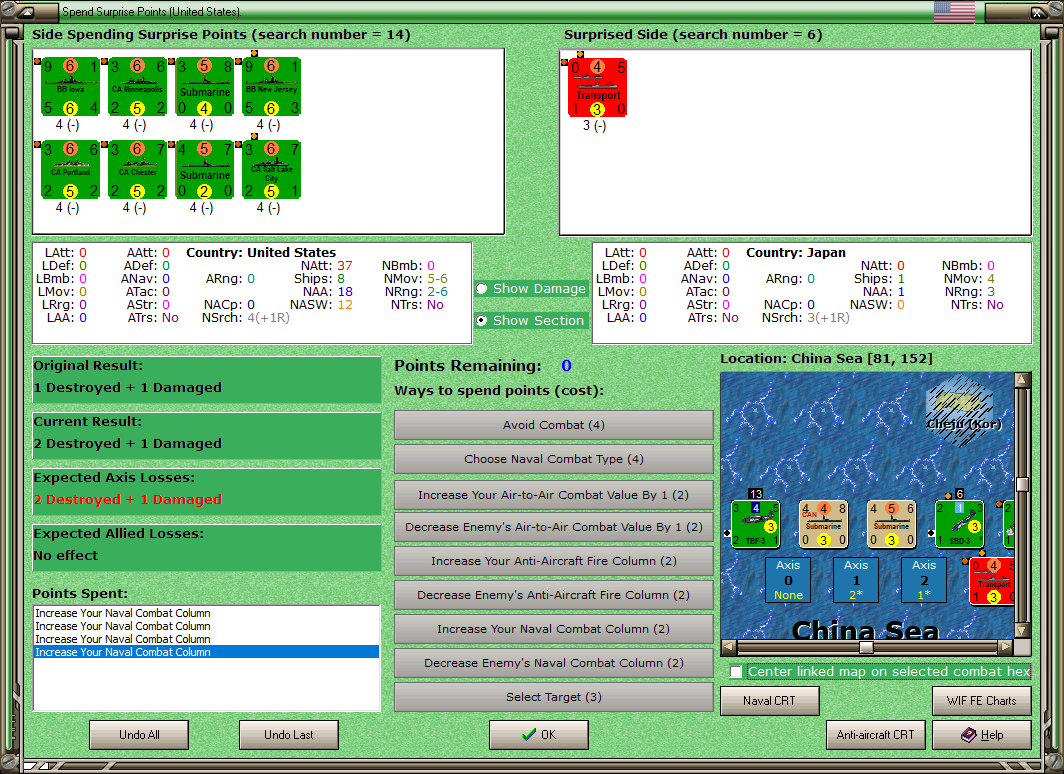Select highlighted entry in Points Spent list
This screenshot has height=774, width=1064.
(206, 652)
